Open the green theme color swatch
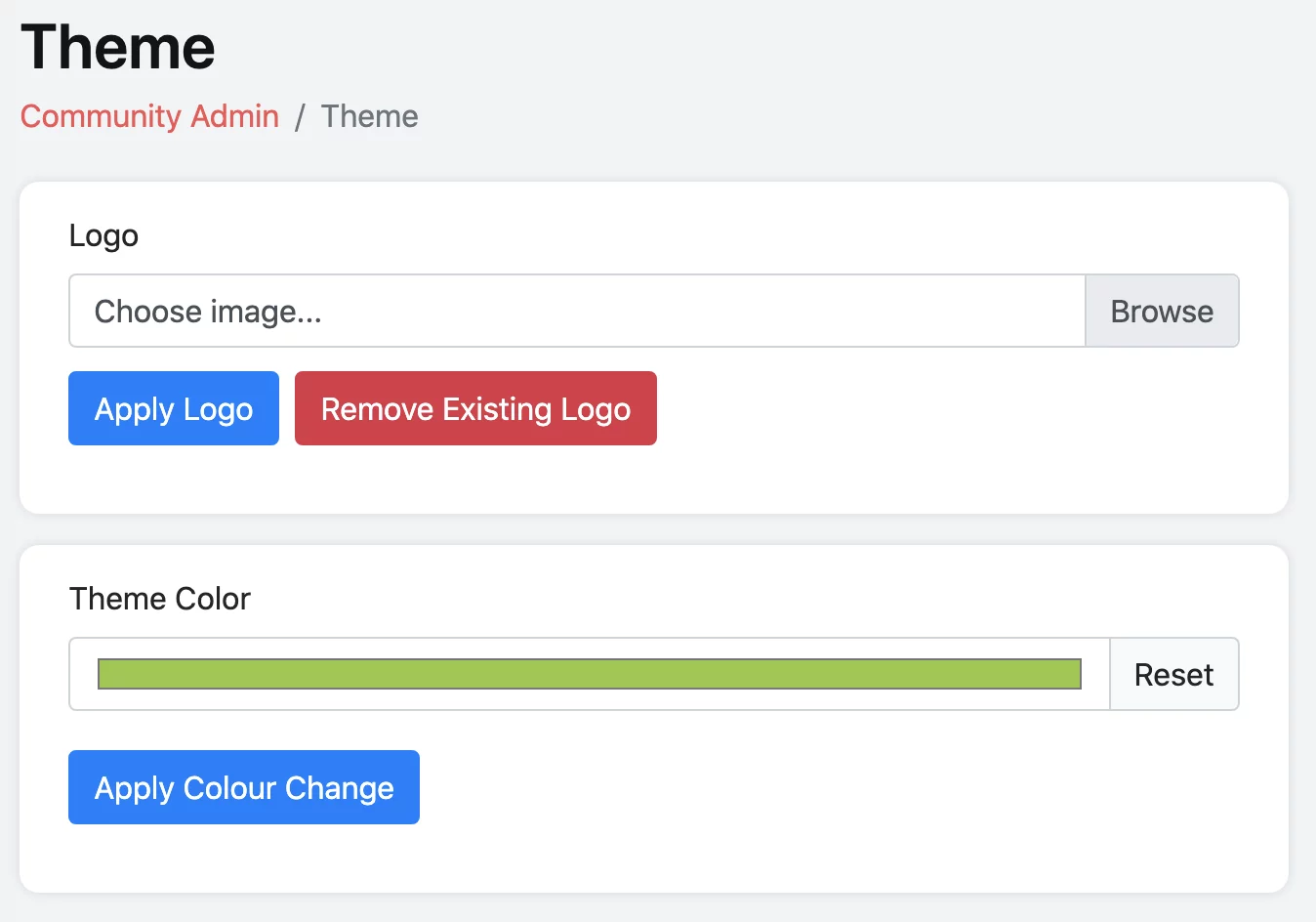The width and height of the screenshot is (1316, 922). pyautogui.click(x=589, y=674)
